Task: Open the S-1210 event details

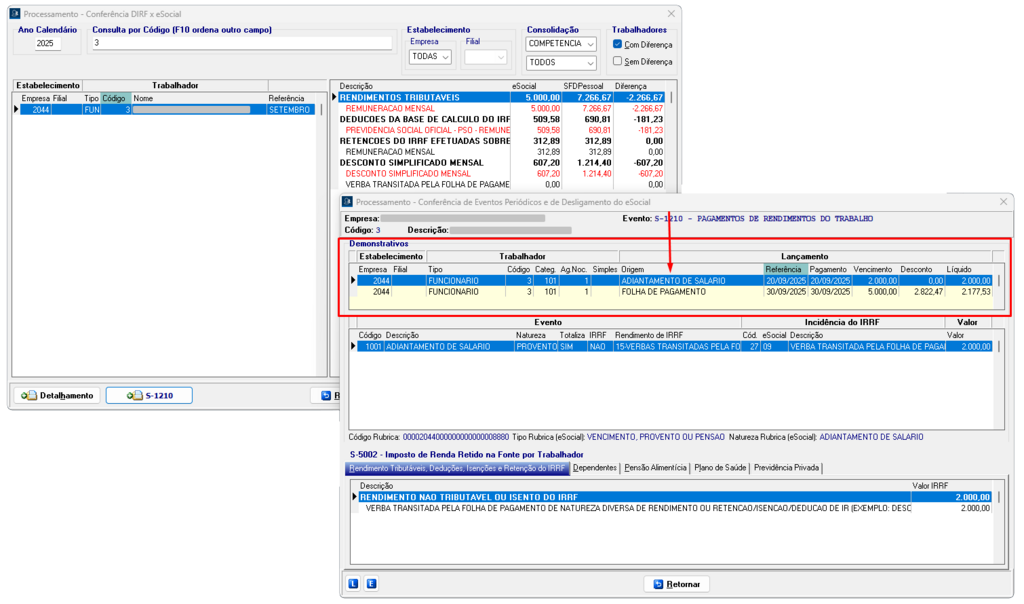Action: 149,395
